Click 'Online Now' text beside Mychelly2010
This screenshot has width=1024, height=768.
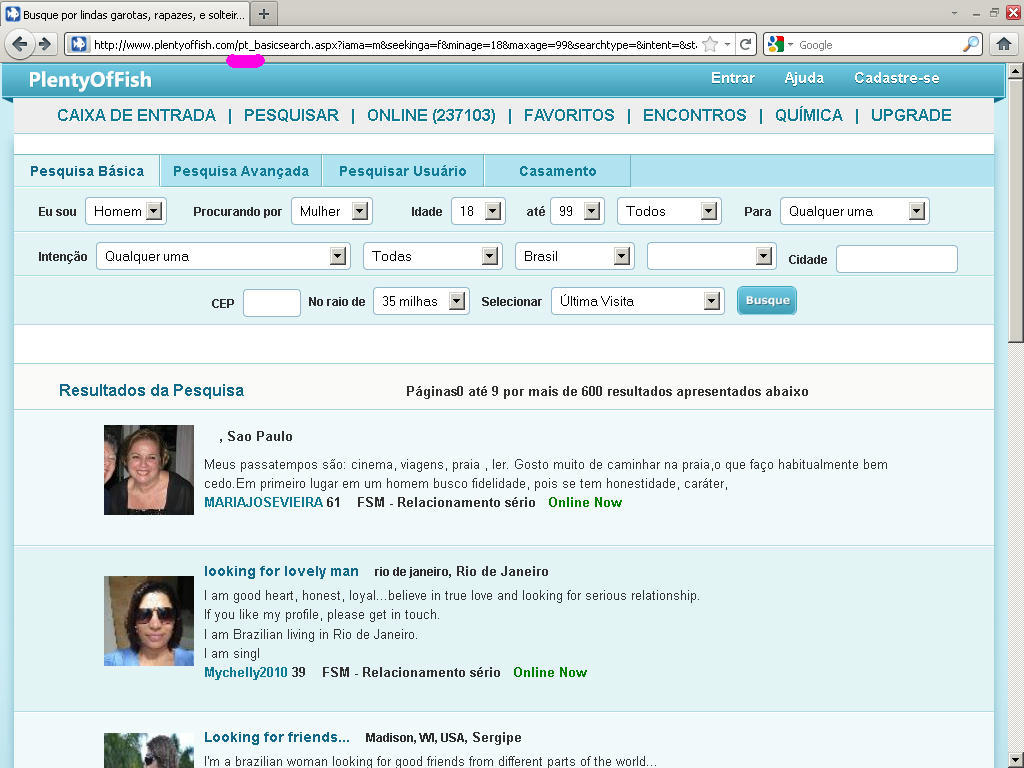coord(550,673)
